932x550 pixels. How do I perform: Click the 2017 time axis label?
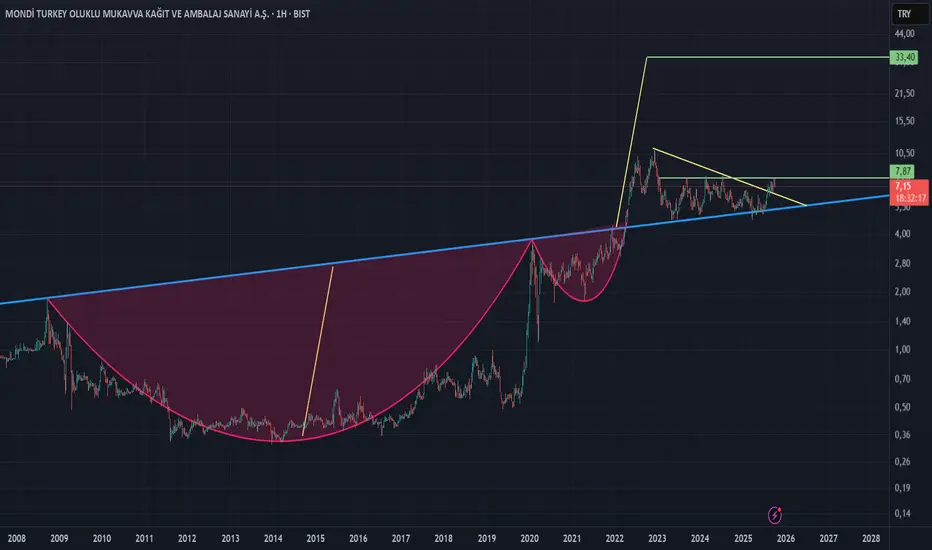coord(401,539)
